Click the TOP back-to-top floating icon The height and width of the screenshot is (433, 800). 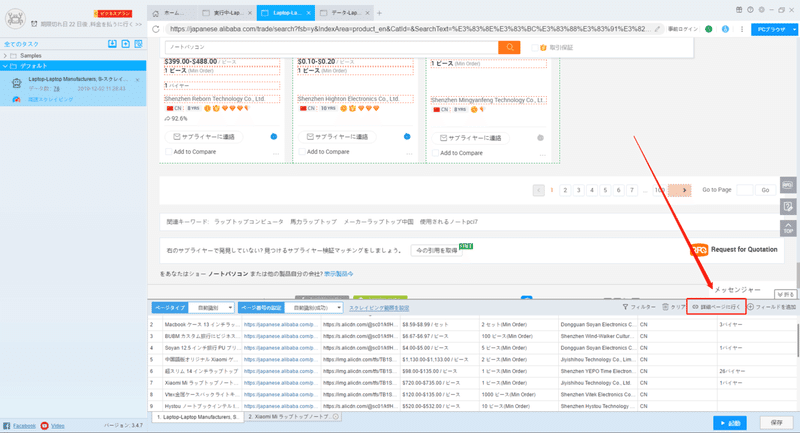pos(788,228)
